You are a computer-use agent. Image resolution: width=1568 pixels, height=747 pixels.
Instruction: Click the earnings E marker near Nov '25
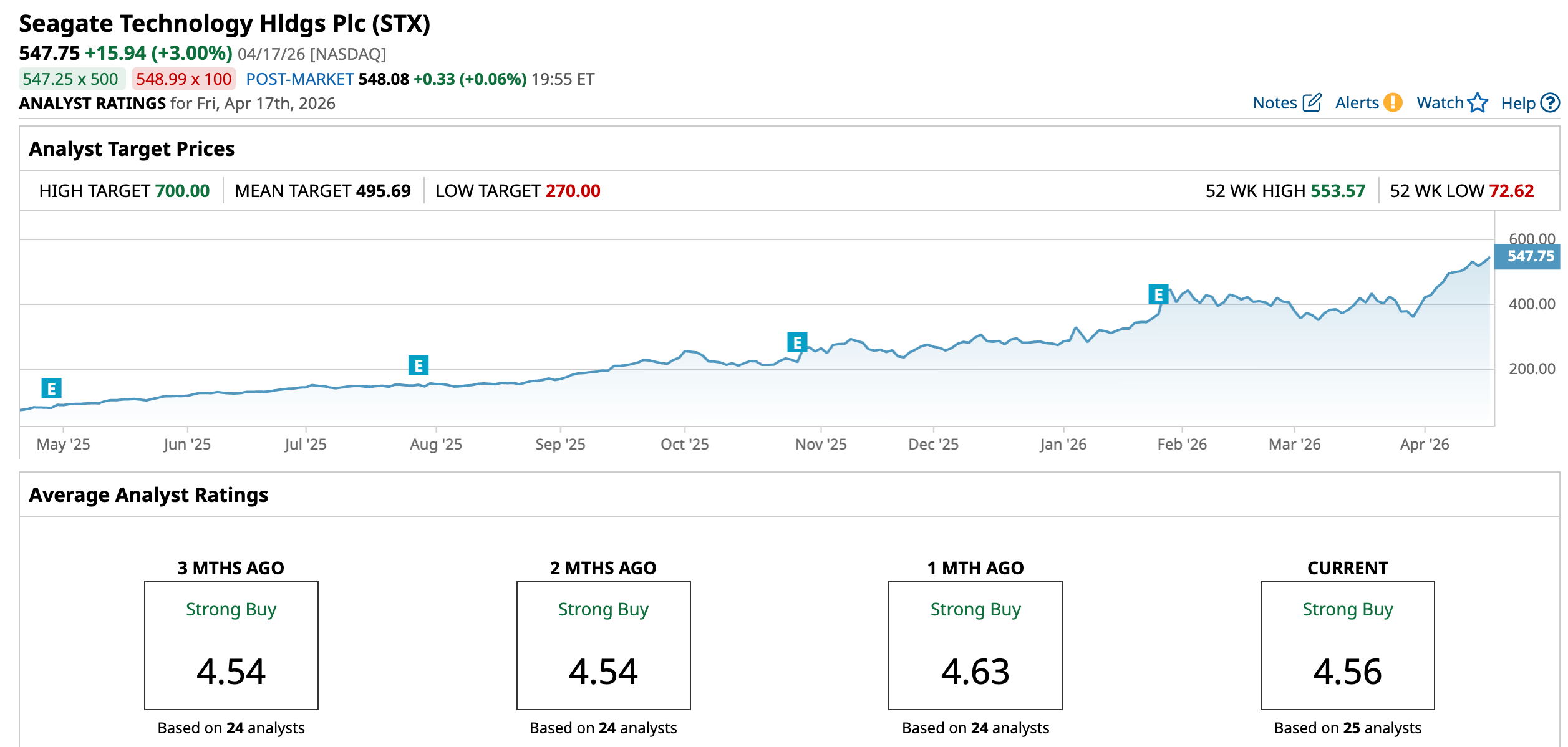pos(796,342)
